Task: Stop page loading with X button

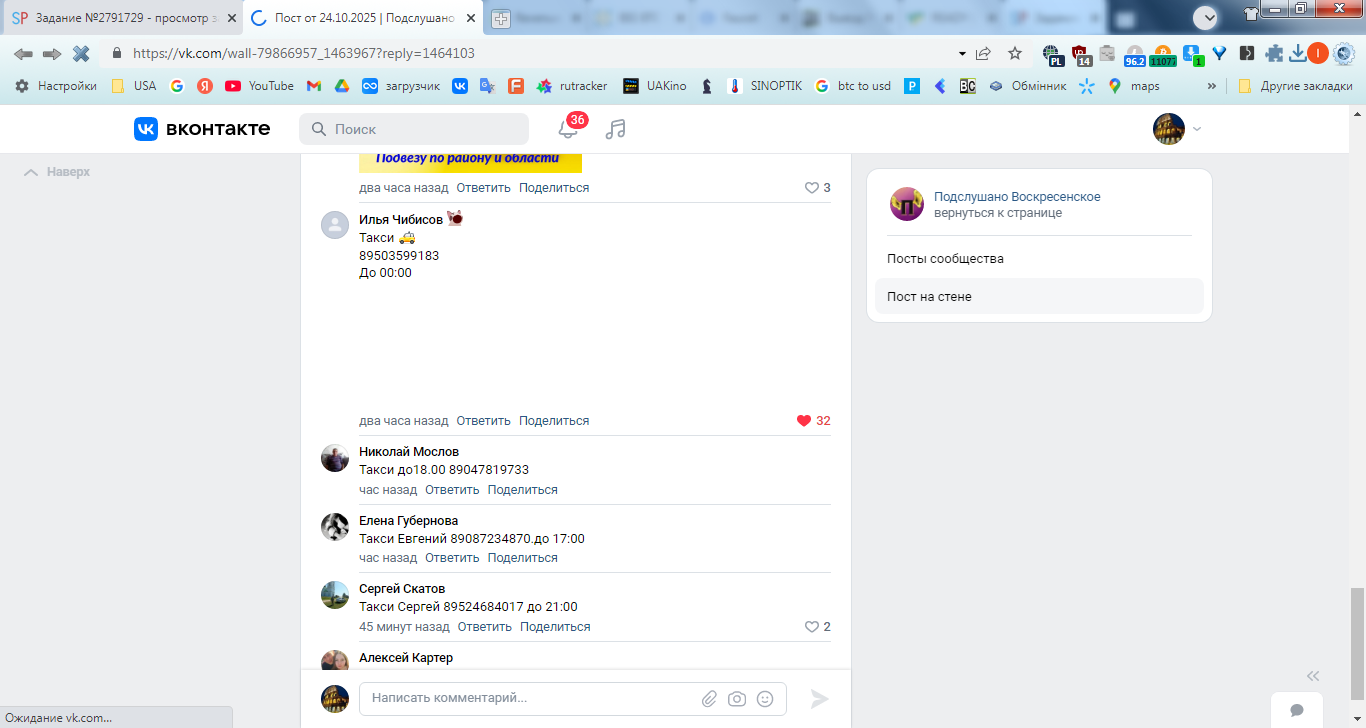Action: 81,54
